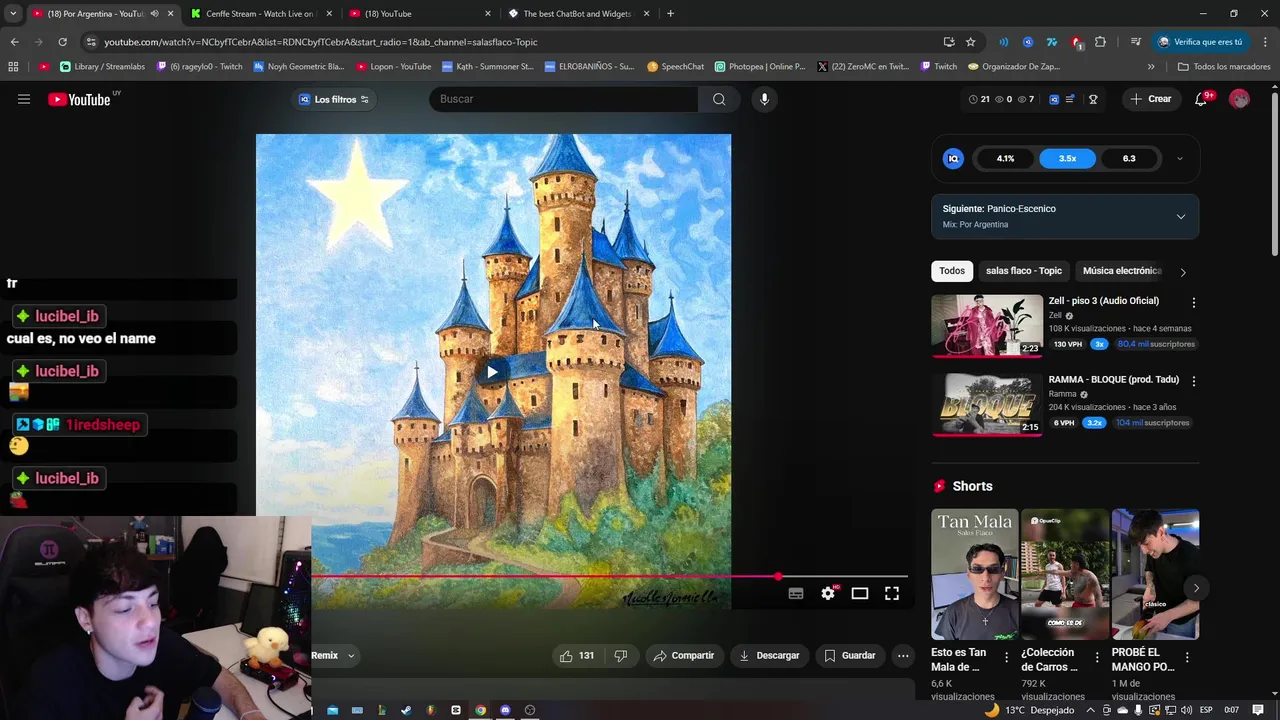1280x720 pixels.
Task: Open the Zell - piso 3 video thumbnail
Action: click(986, 325)
